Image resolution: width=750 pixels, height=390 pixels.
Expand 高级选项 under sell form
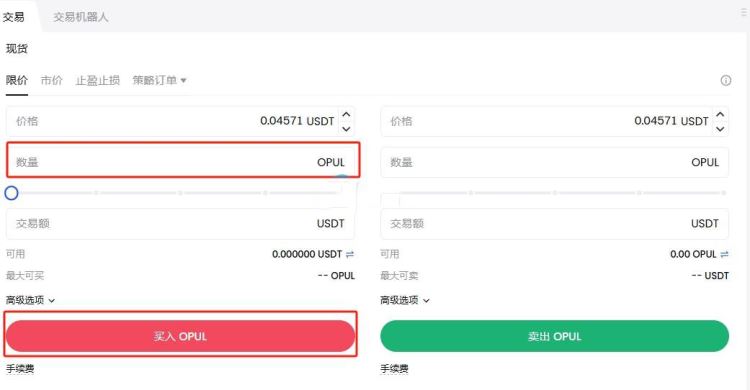(x=405, y=301)
